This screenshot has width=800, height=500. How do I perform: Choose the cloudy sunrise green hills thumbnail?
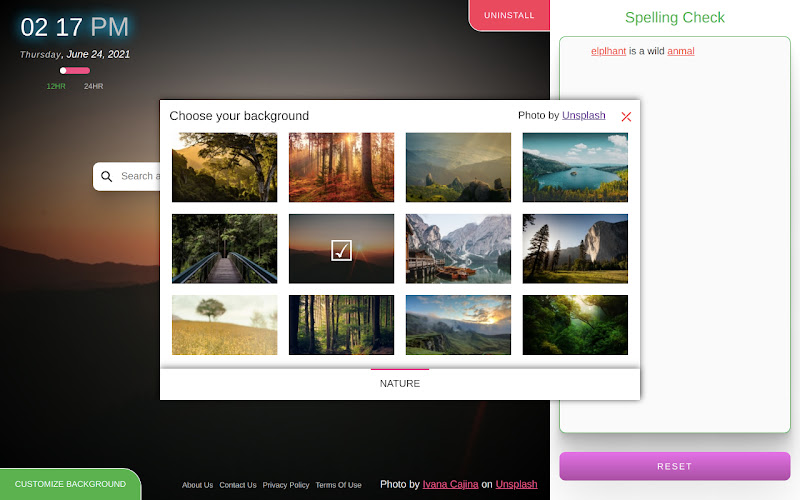click(x=458, y=325)
